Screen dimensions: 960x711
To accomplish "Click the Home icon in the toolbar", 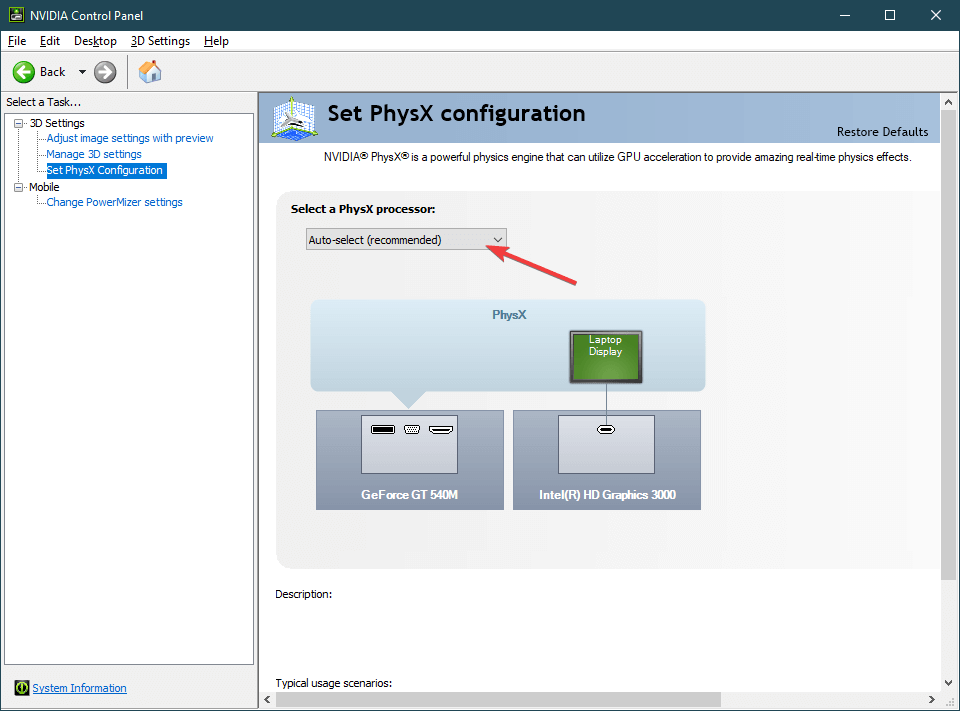I will pyautogui.click(x=149, y=72).
